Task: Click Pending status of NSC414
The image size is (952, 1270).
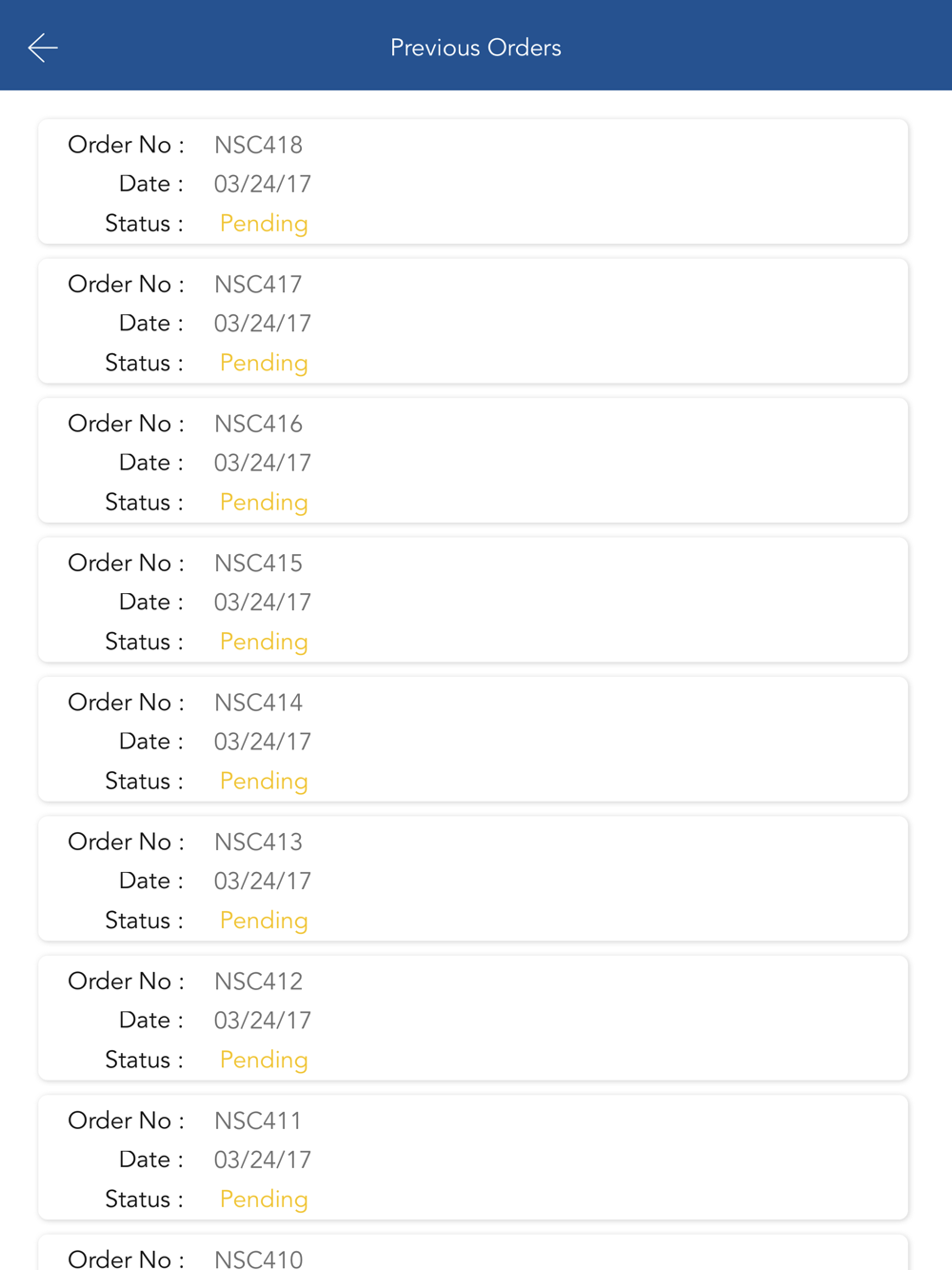Action: [x=264, y=782]
